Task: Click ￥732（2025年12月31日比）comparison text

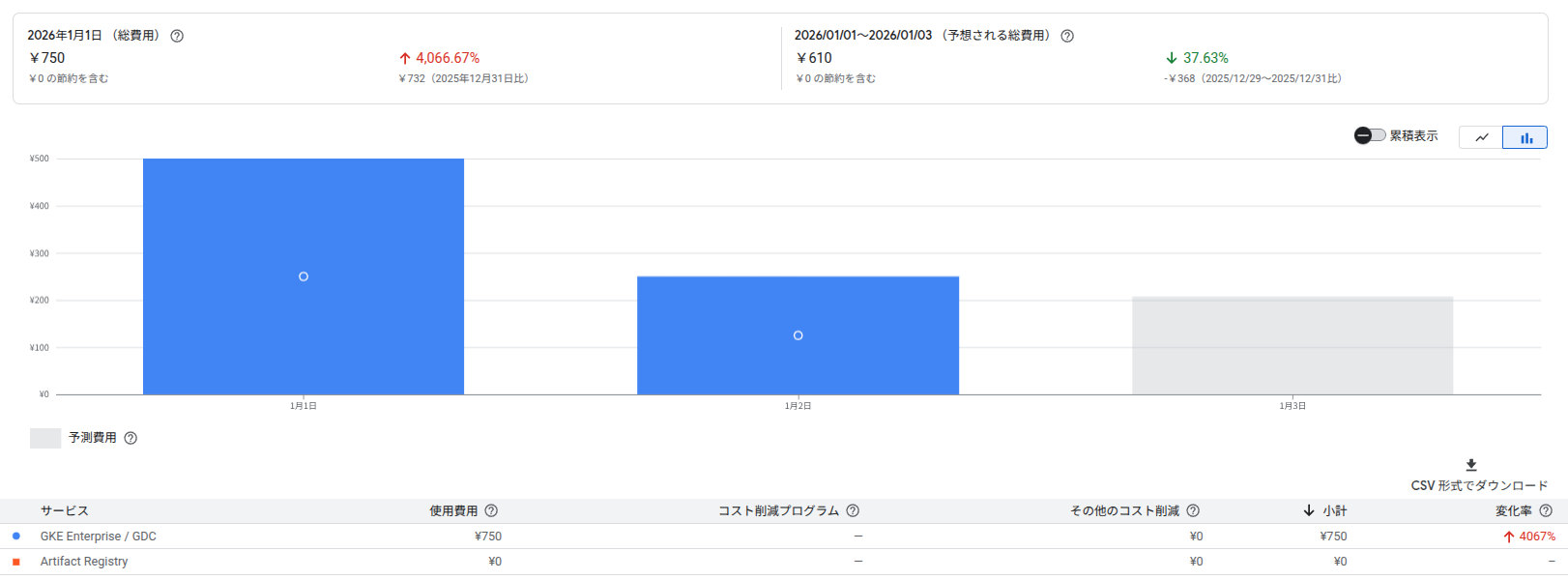Action: point(463,78)
